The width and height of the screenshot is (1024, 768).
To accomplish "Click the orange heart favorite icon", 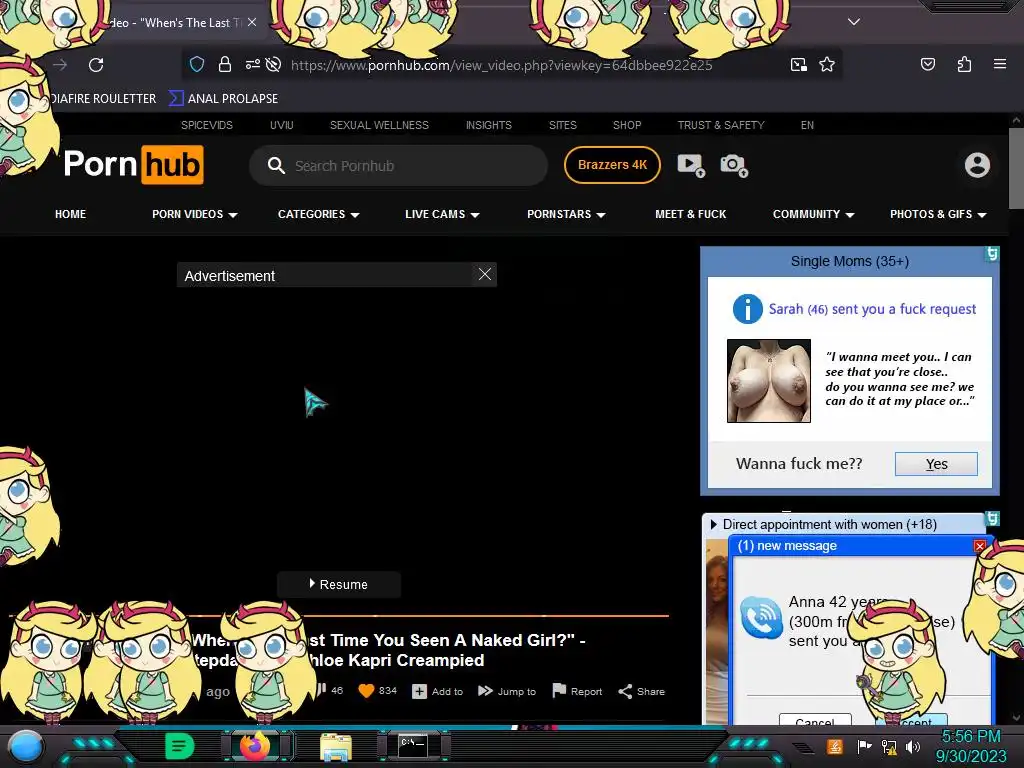I will [x=366, y=691].
